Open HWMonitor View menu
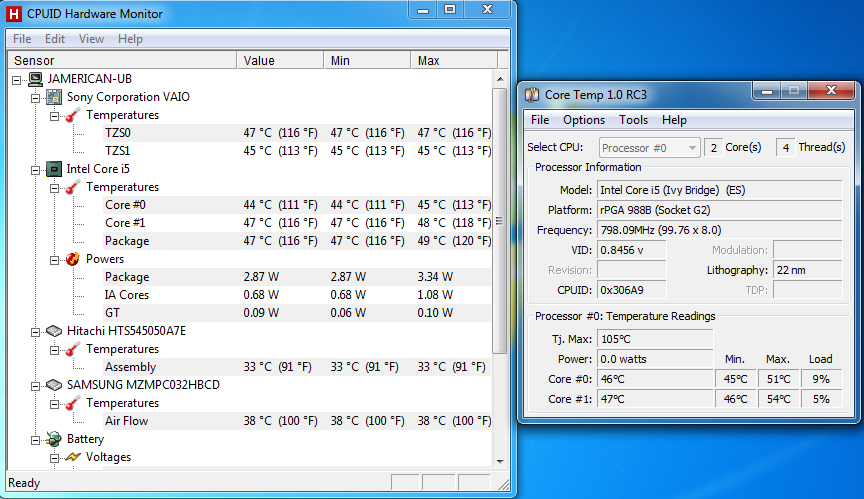 pyautogui.click(x=91, y=39)
